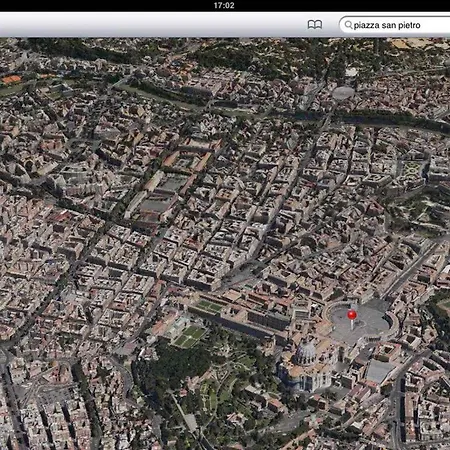The width and height of the screenshot is (450, 450).
Task: Tap the orange clay tennis courts
Action: [11, 79]
